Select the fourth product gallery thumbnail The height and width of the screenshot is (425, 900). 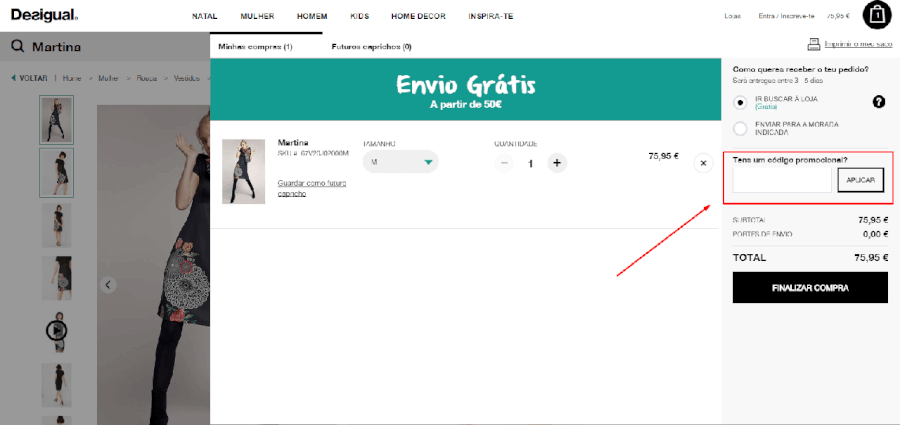[x=56, y=277]
